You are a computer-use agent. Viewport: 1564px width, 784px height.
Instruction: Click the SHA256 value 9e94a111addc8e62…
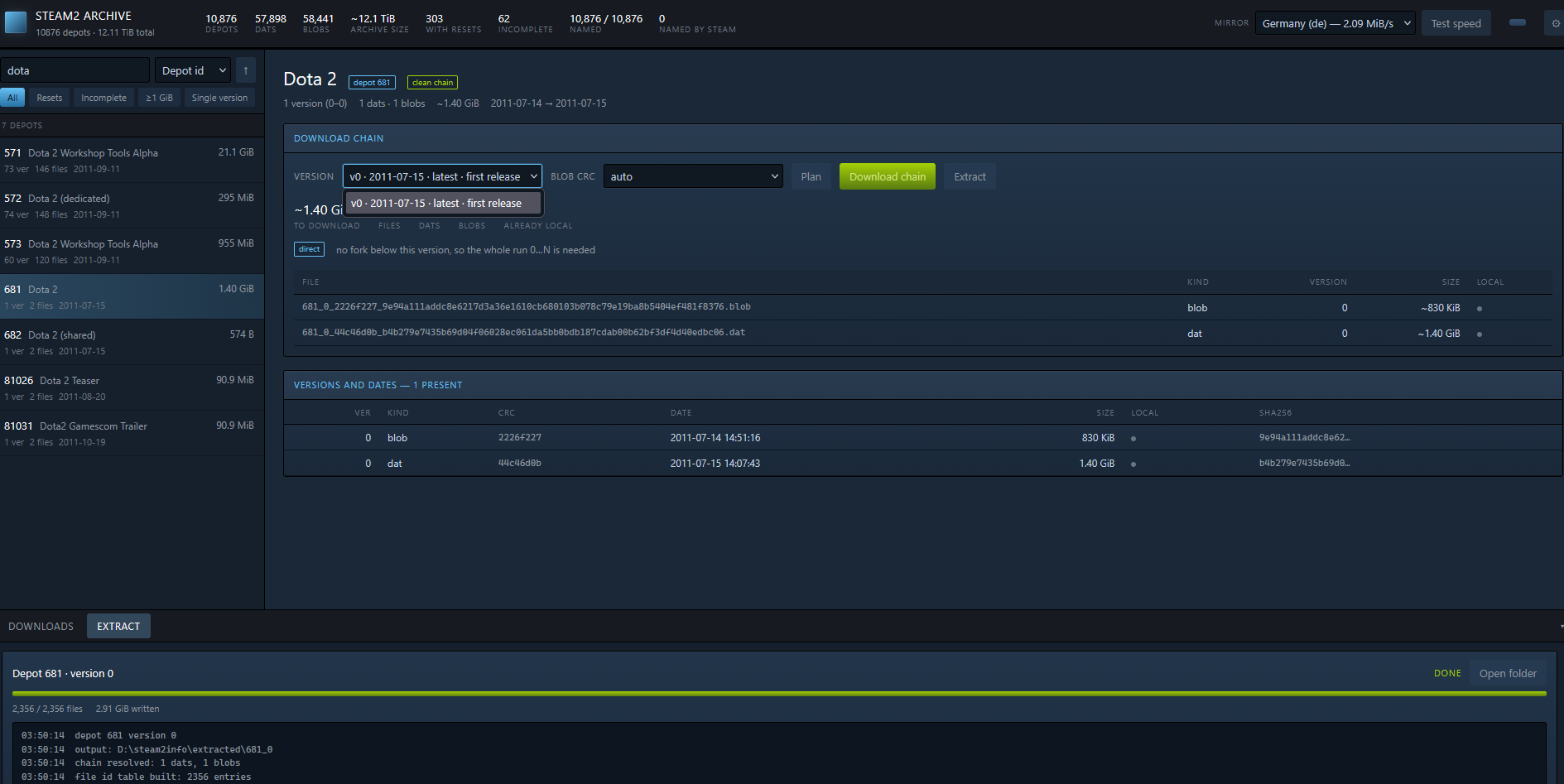coord(1305,438)
